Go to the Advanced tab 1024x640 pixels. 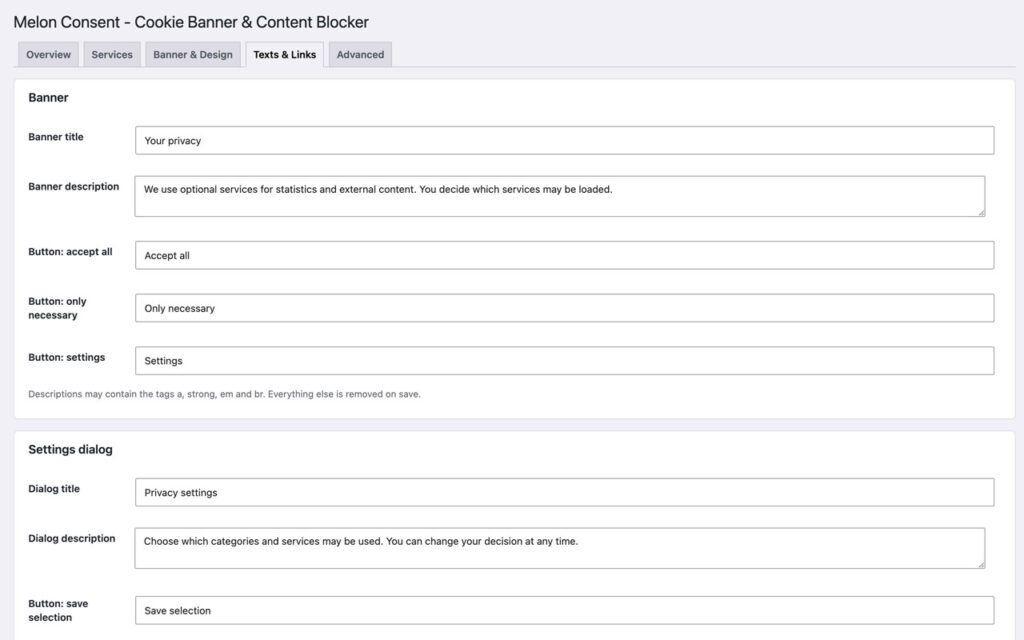[x=360, y=54]
